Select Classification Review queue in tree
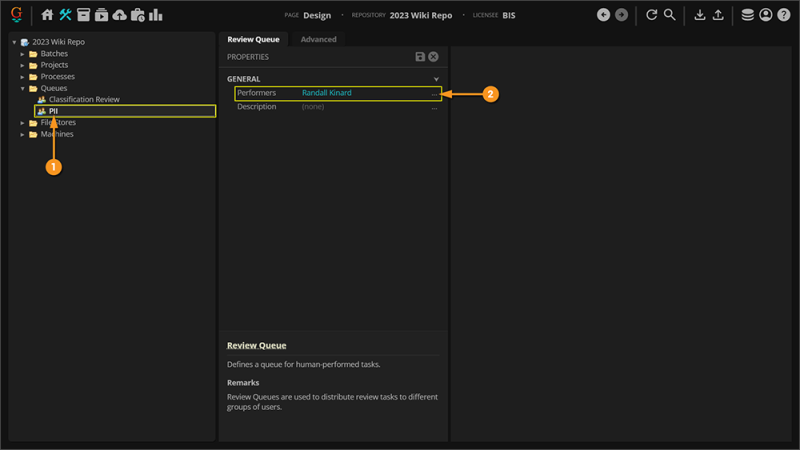 point(84,100)
